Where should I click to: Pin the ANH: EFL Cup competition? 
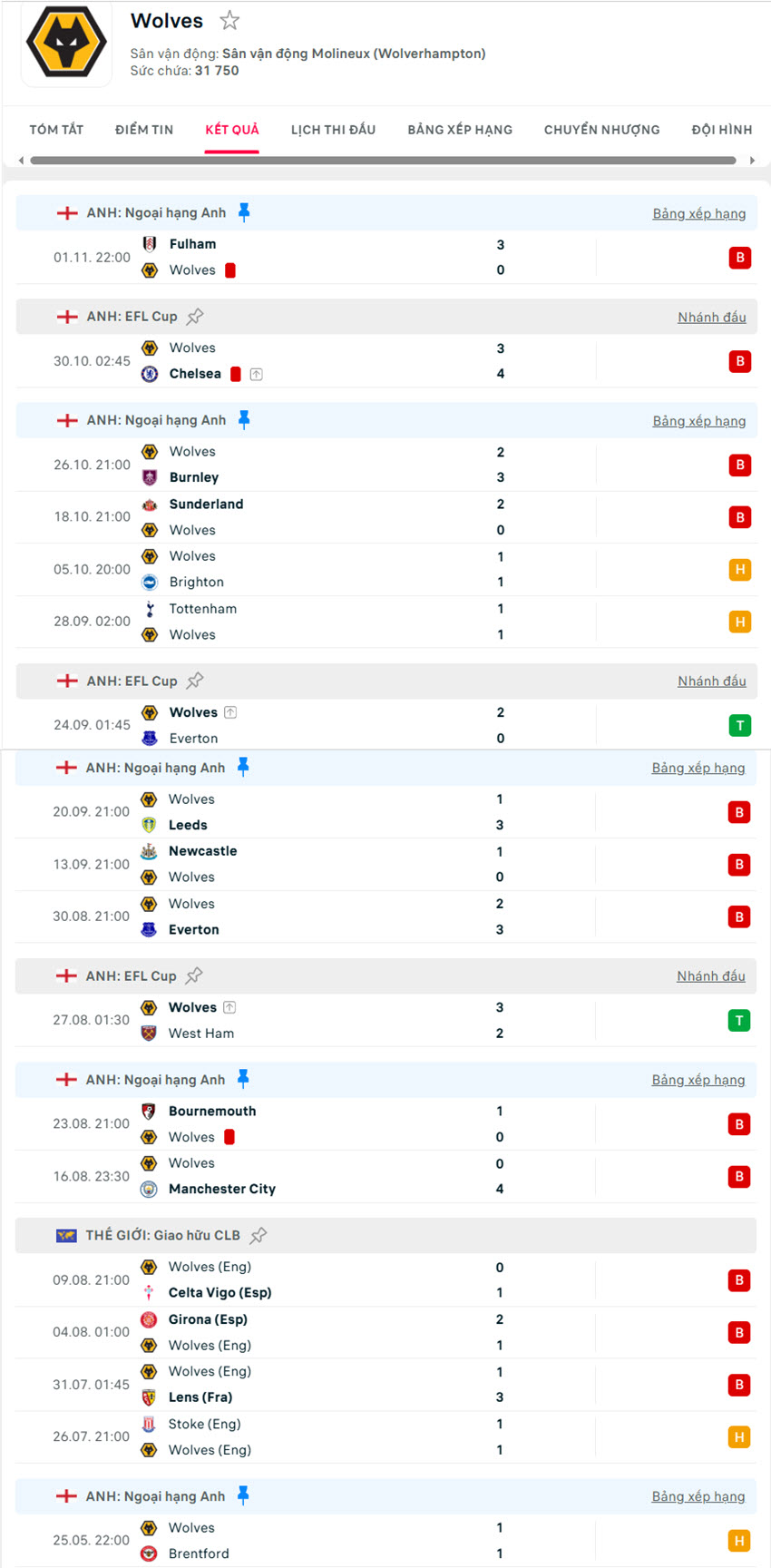196,316
